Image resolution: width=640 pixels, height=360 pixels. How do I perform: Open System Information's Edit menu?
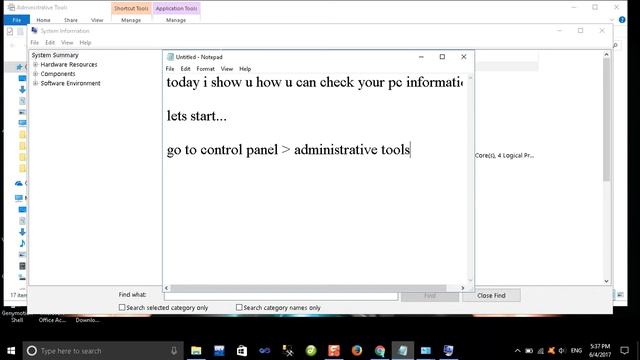[x=50, y=42]
